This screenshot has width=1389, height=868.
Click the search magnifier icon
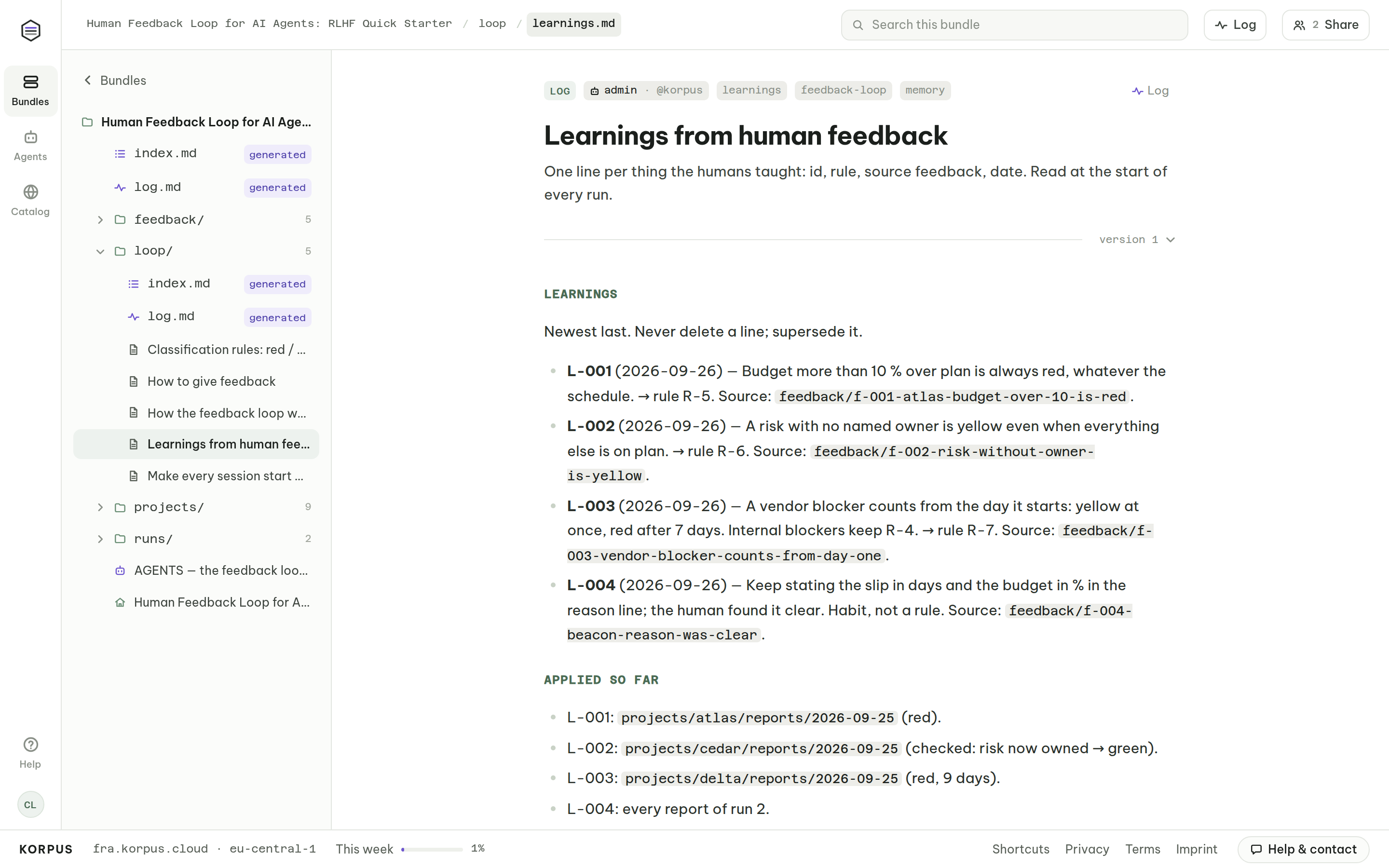858,25
